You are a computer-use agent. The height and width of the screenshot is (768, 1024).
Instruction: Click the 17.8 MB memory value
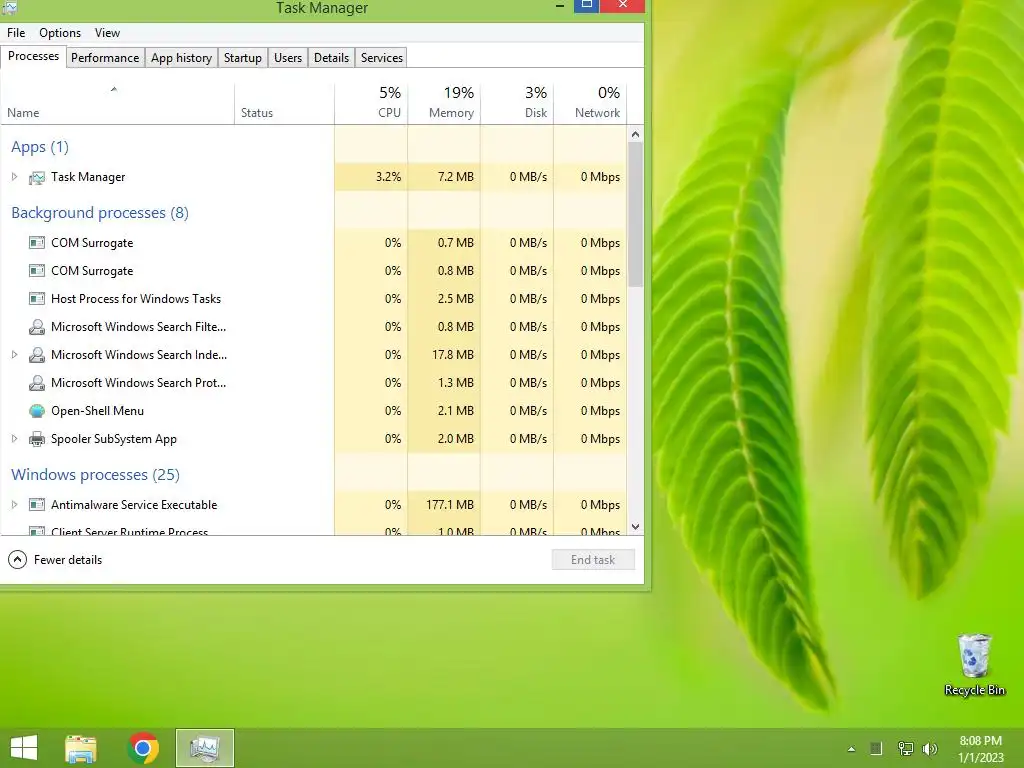coord(453,355)
